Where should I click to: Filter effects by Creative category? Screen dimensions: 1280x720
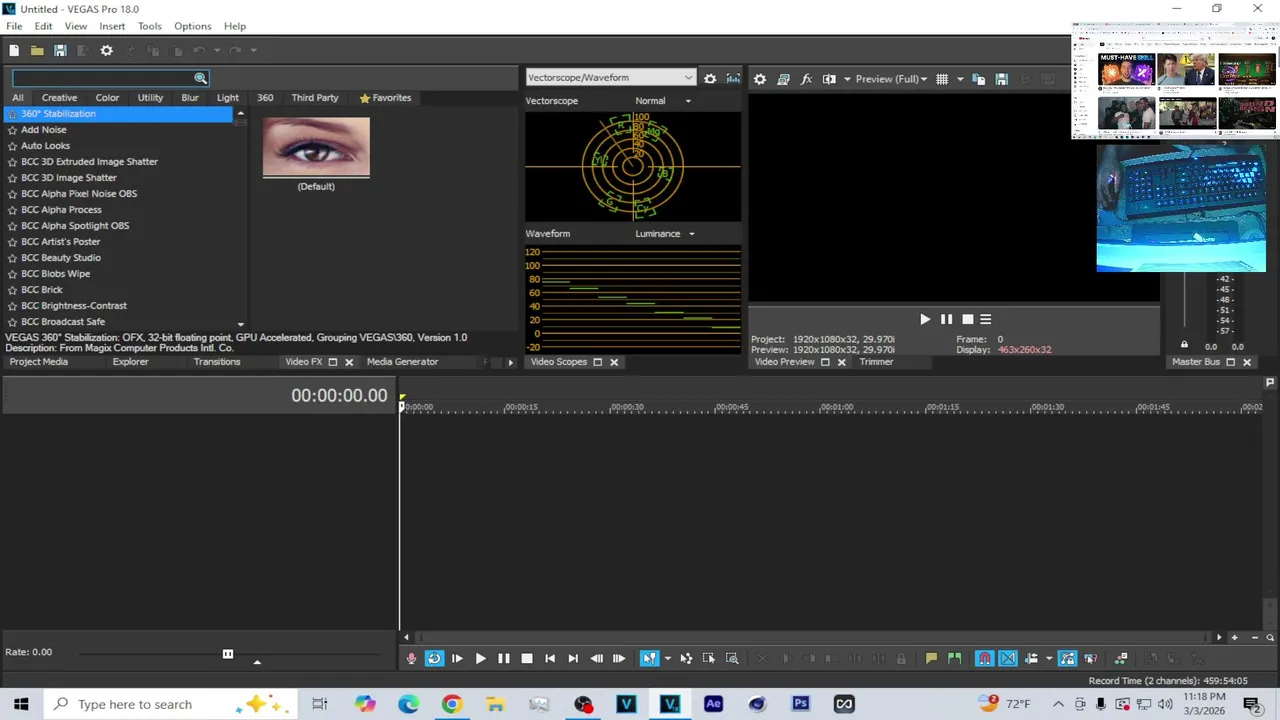pyautogui.click(x=59, y=98)
